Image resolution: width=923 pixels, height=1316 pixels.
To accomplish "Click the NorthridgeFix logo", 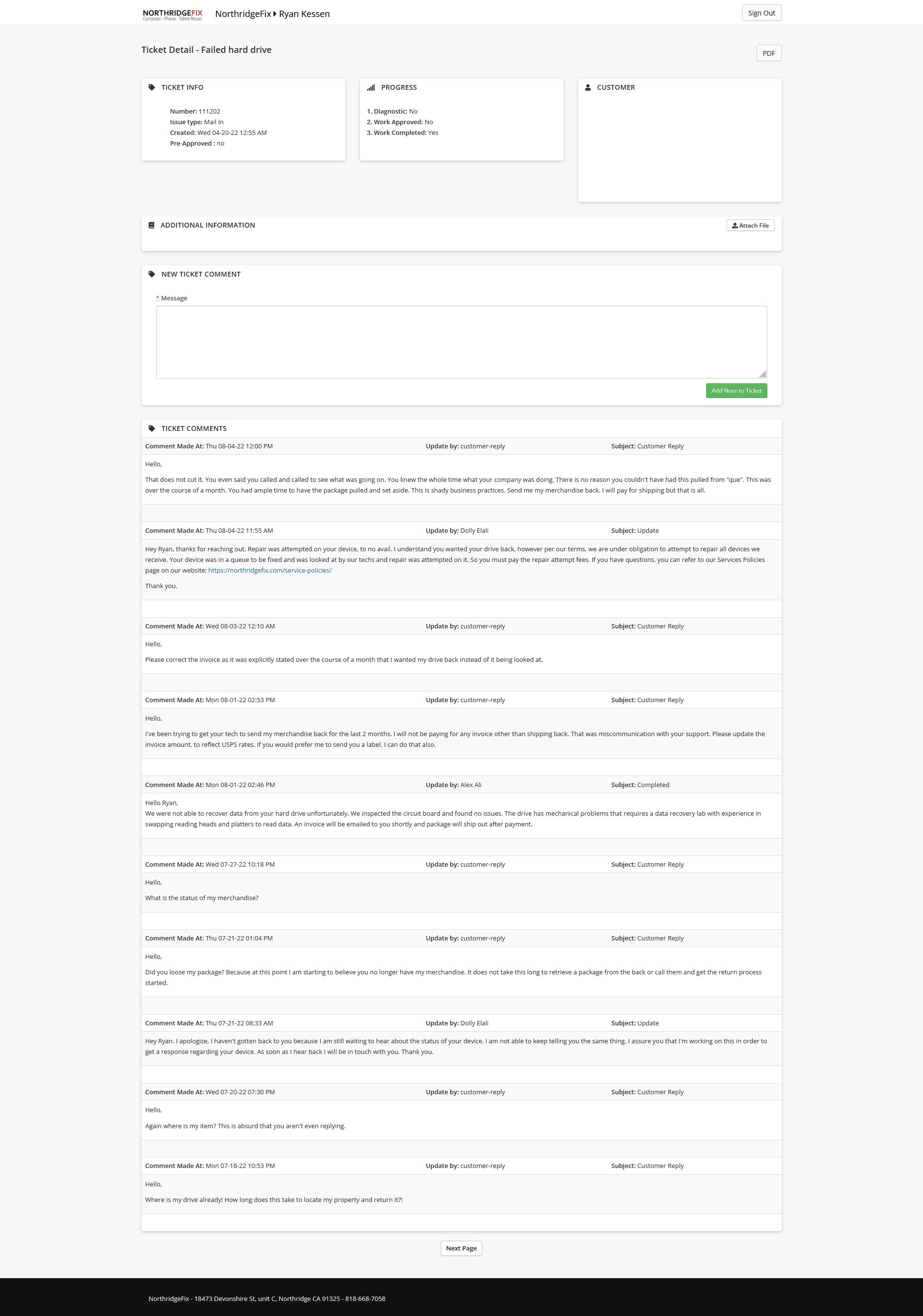I will pyautogui.click(x=173, y=15).
